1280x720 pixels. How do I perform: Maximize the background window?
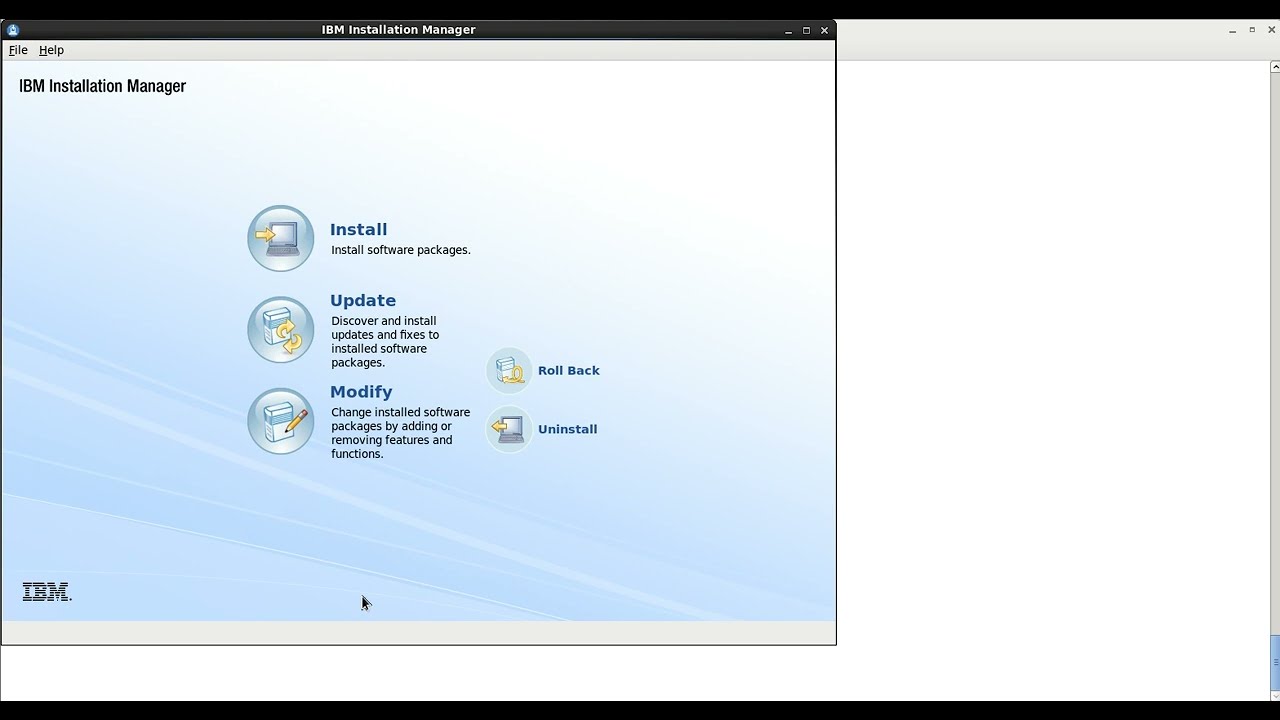pyautogui.click(x=1252, y=30)
